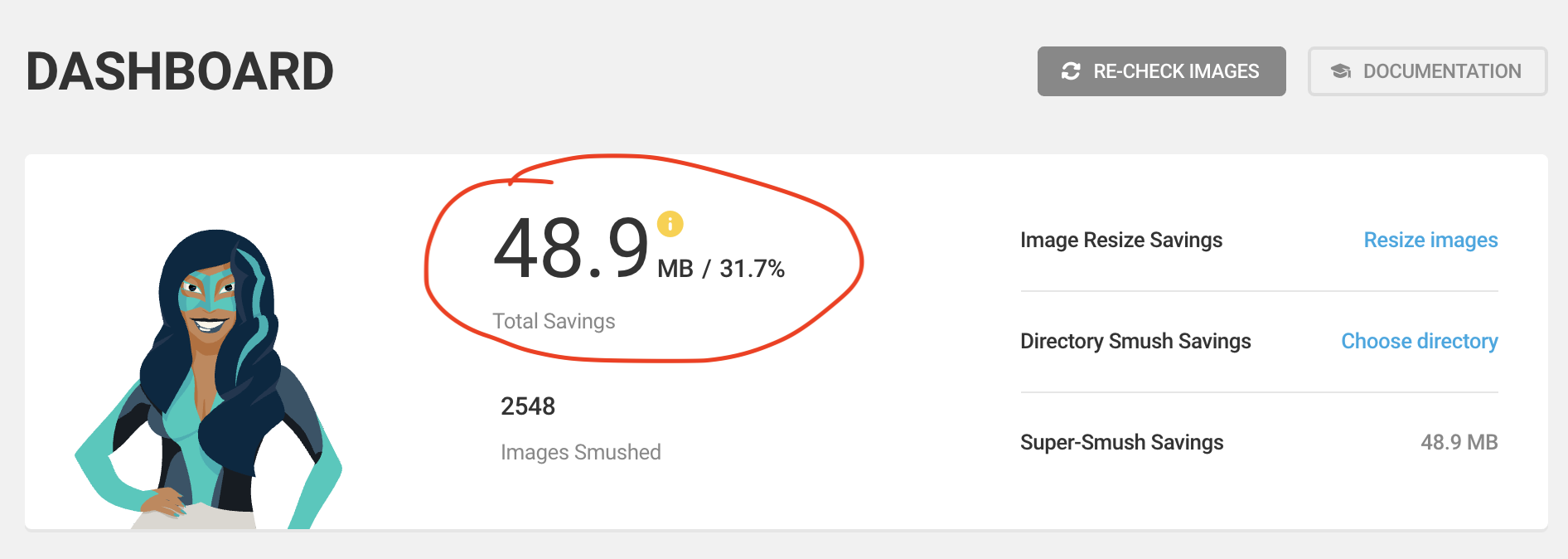Select the 31.7% savings percentage
Screen dimensions: 1568x559
[x=752, y=269]
